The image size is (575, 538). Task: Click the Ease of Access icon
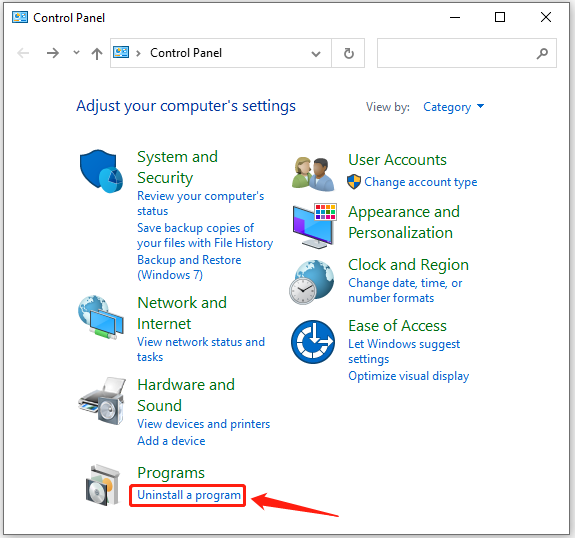[313, 342]
